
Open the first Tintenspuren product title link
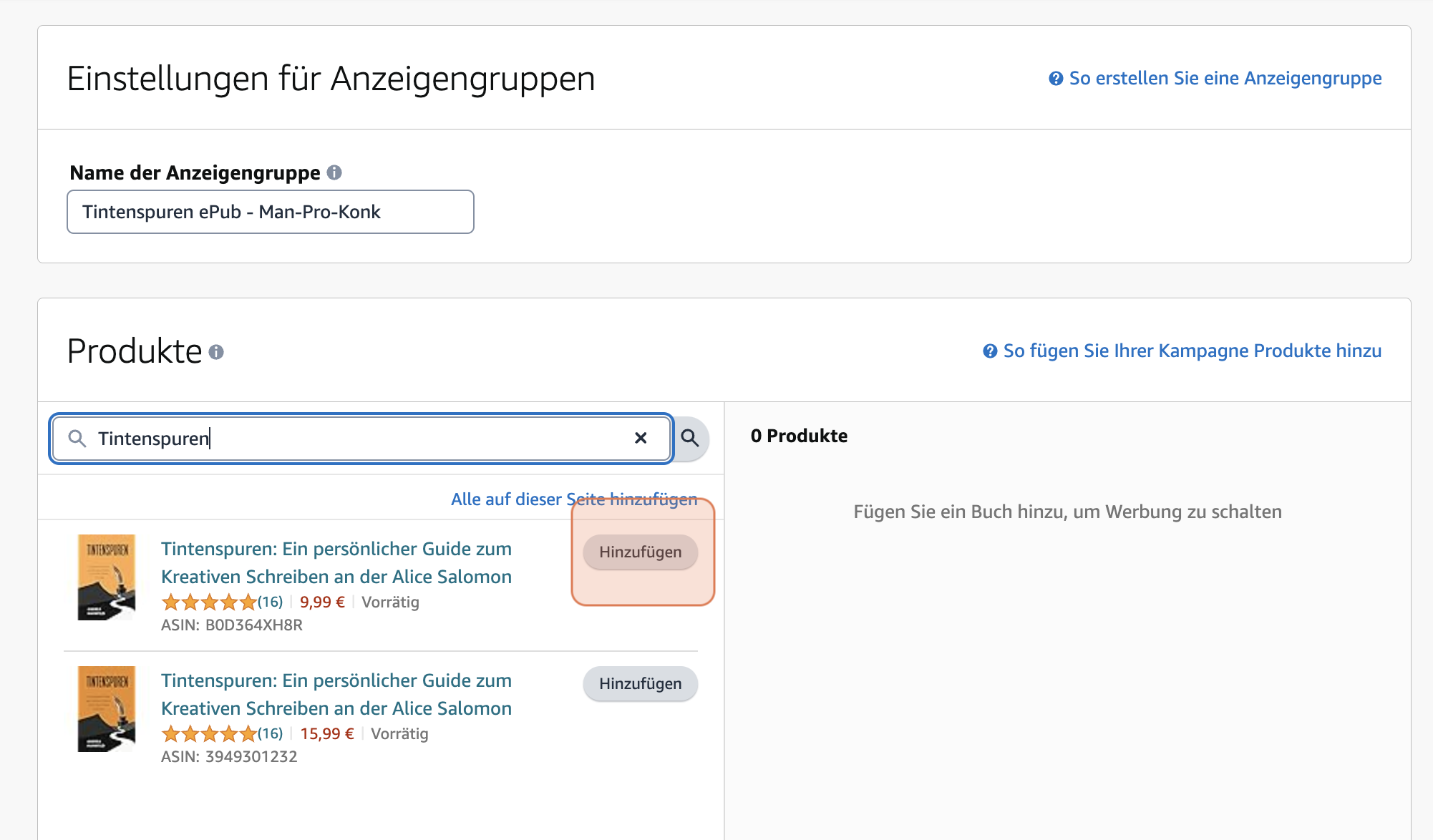336,562
